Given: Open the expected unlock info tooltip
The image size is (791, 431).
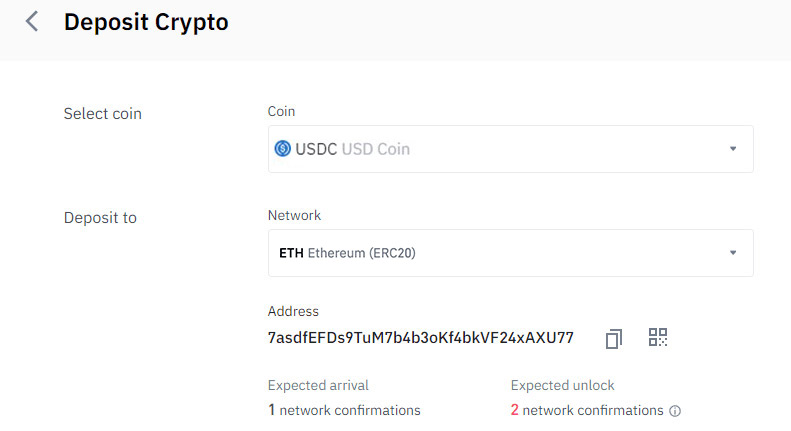Looking at the screenshot, I should (x=675, y=411).
